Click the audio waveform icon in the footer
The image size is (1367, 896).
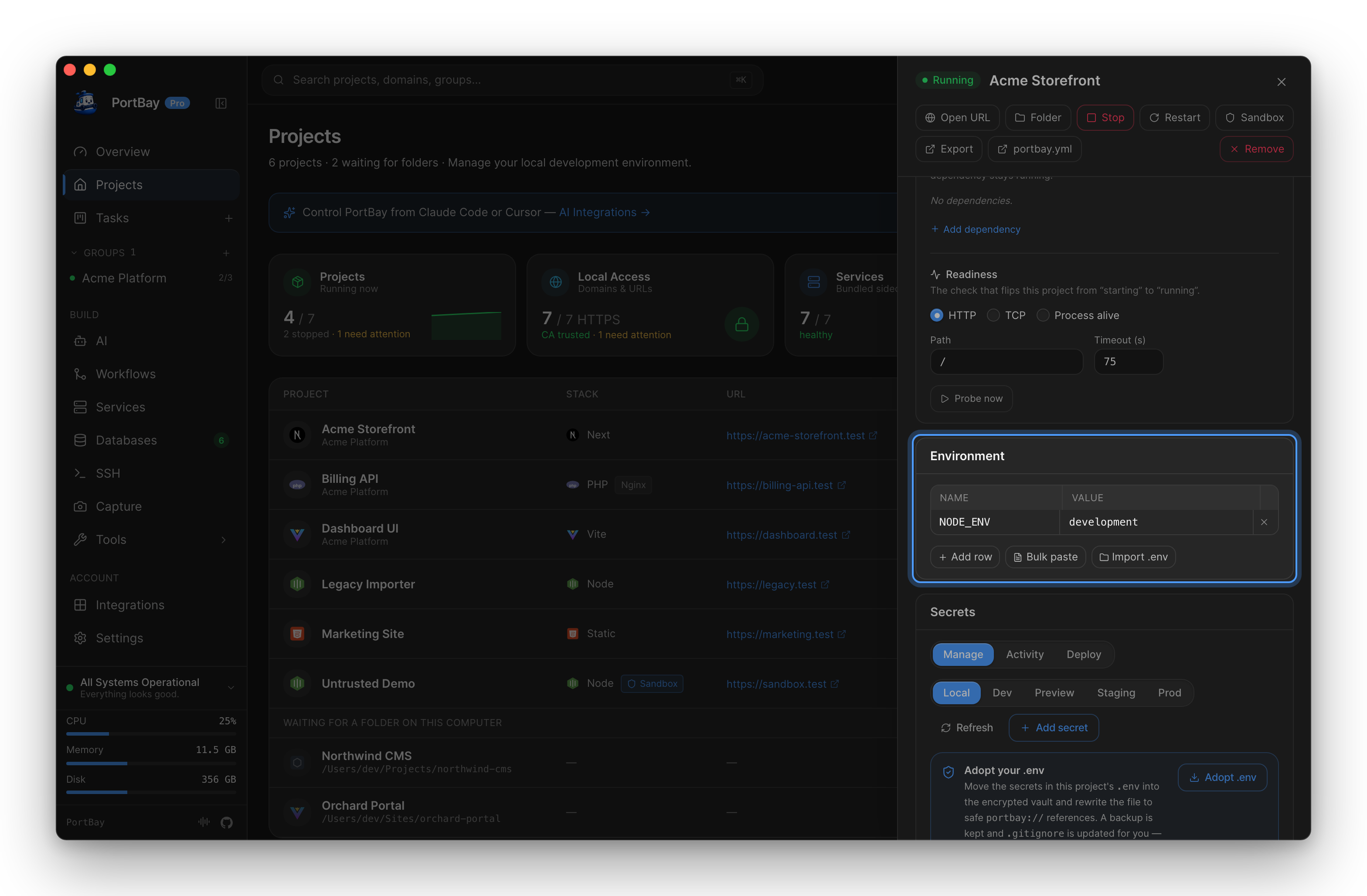click(204, 822)
